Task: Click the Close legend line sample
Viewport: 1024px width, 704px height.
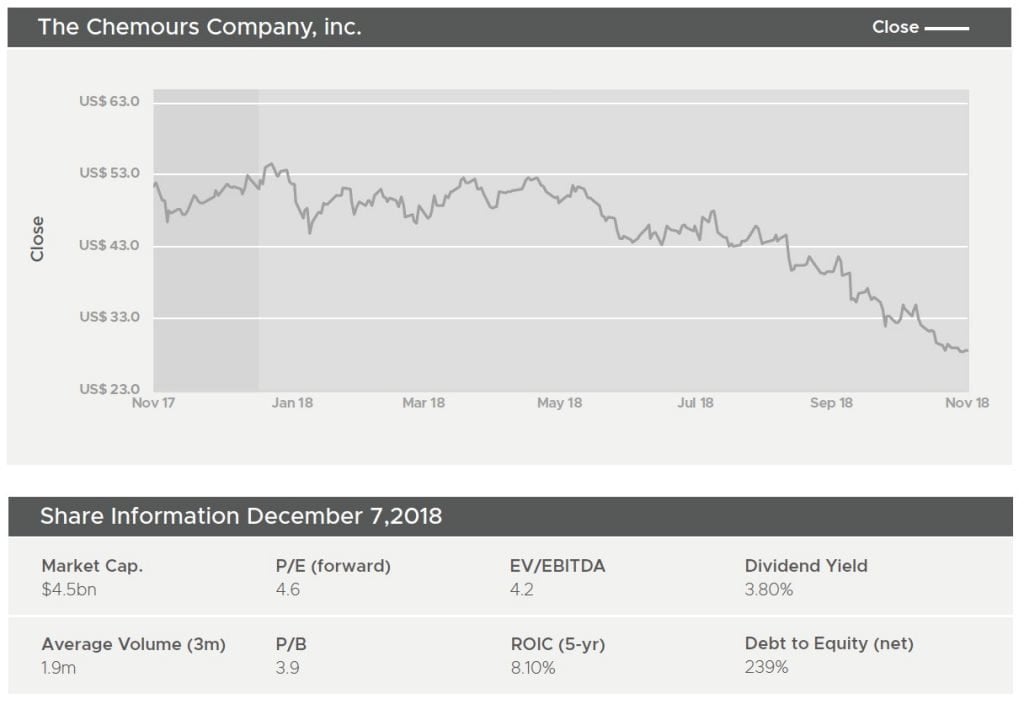Action: [x=946, y=28]
